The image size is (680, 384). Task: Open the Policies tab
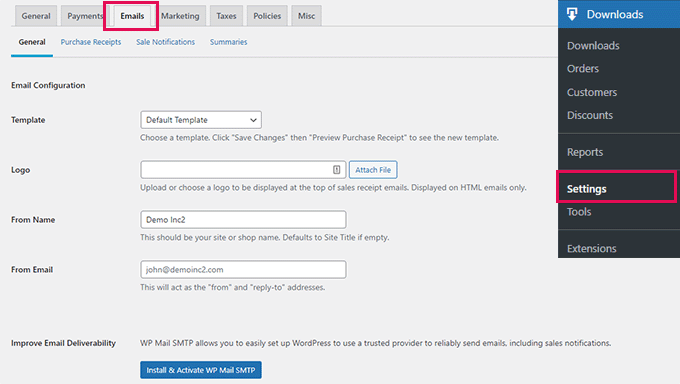coord(267,16)
